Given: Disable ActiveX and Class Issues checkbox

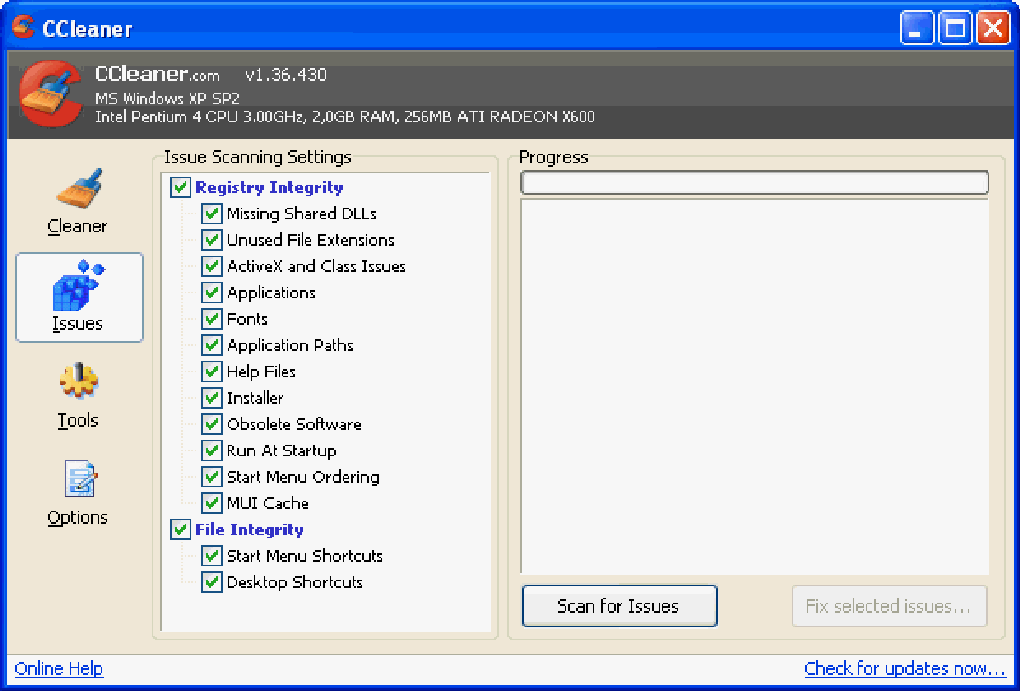Looking at the screenshot, I should click(211, 266).
